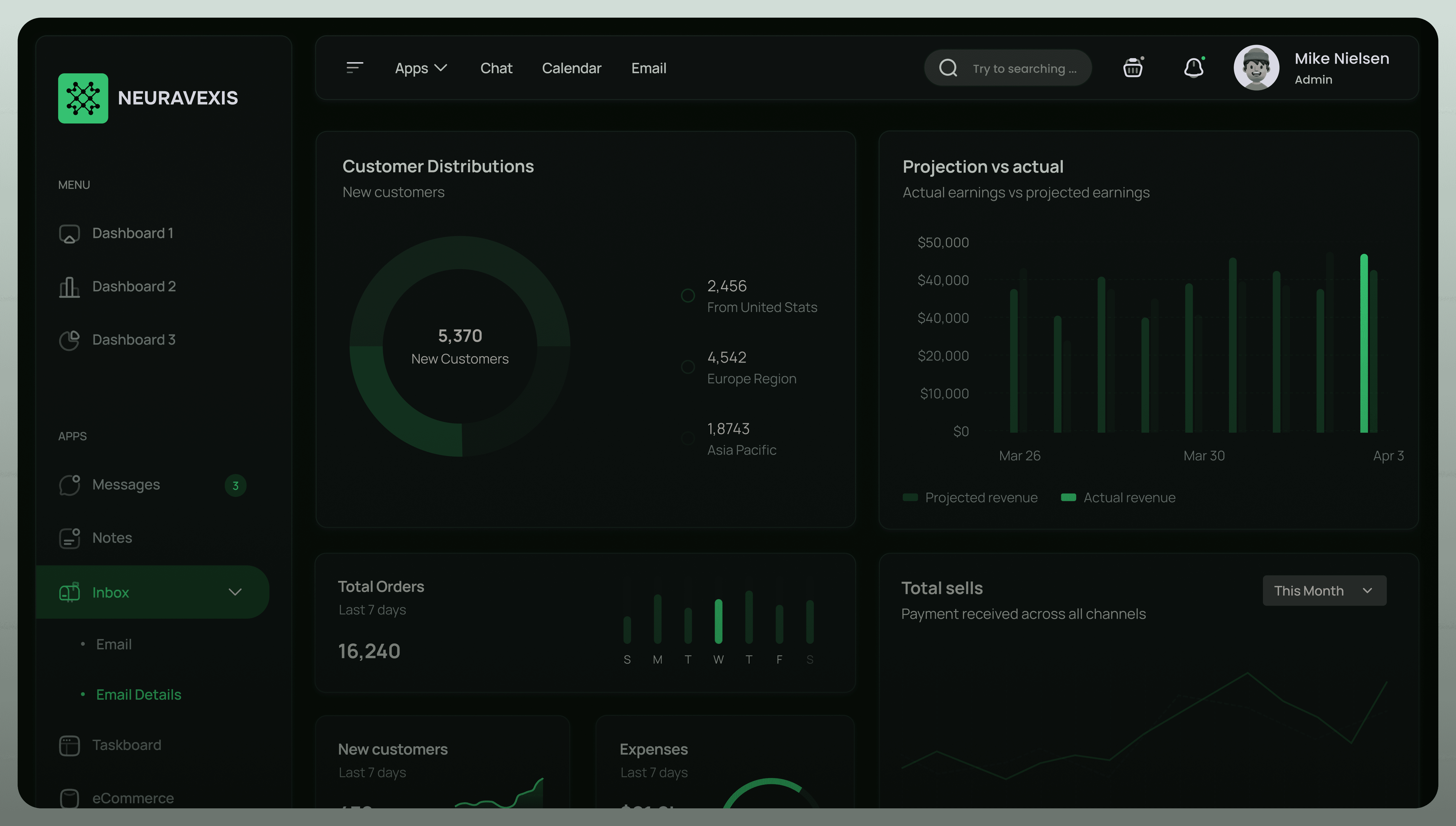Open Mike Nielsen's profile name
Image resolution: width=1456 pixels, height=826 pixels.
pyautogui.click(x=1341, y=58)
